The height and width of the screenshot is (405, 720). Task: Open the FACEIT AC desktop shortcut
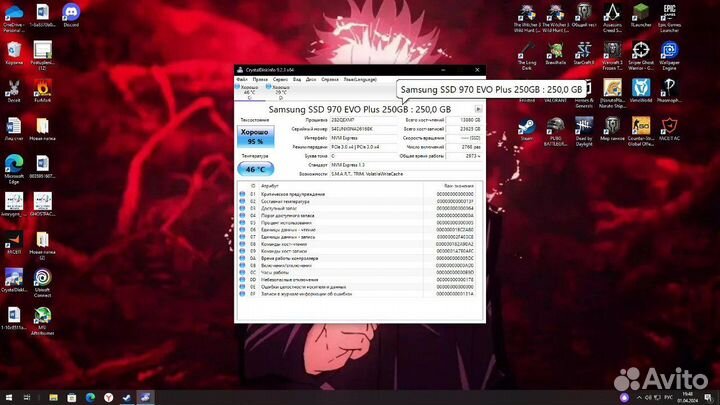[x=669, y=129]
